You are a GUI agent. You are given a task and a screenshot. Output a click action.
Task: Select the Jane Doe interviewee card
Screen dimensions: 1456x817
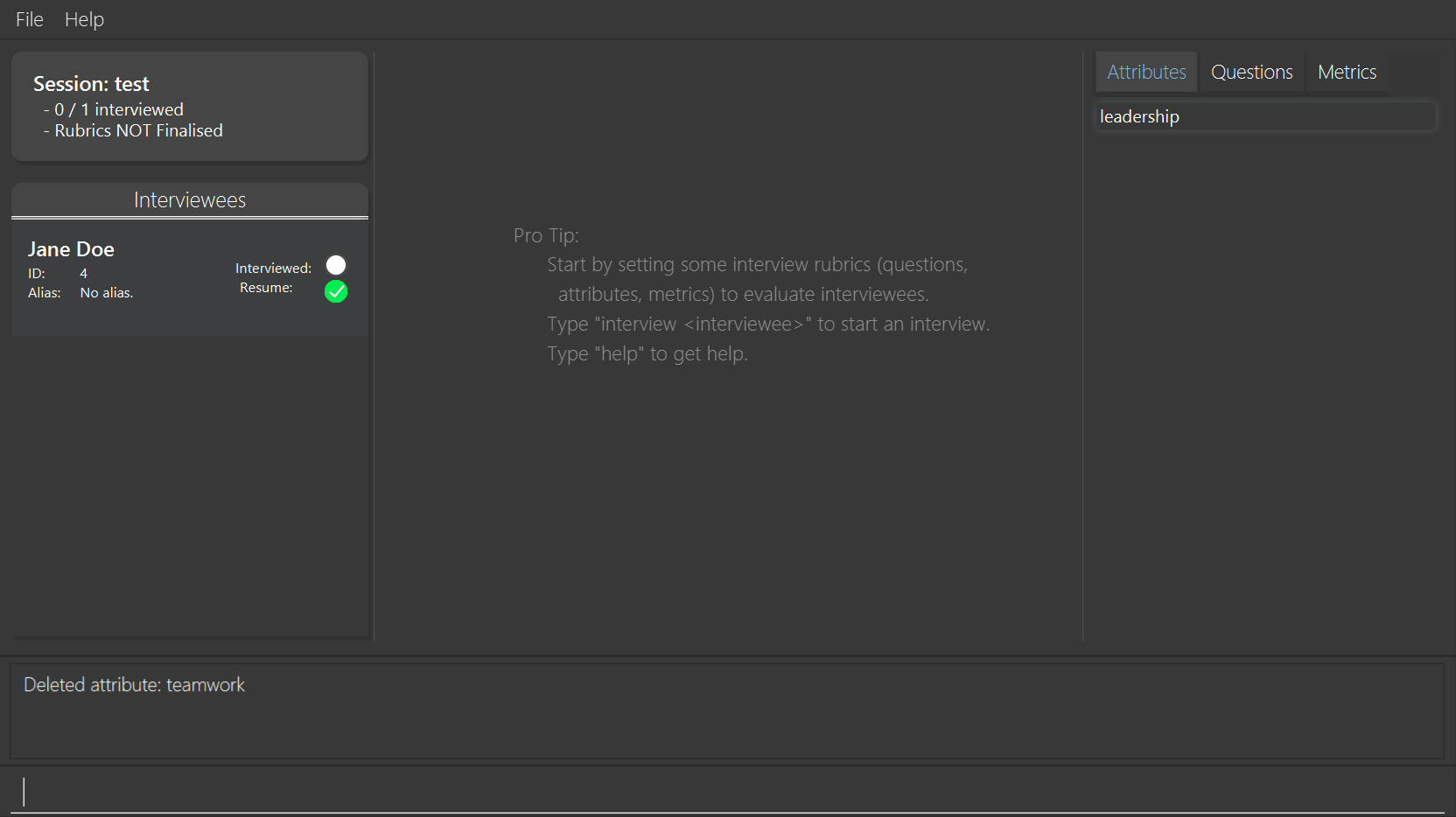point(190,278)
